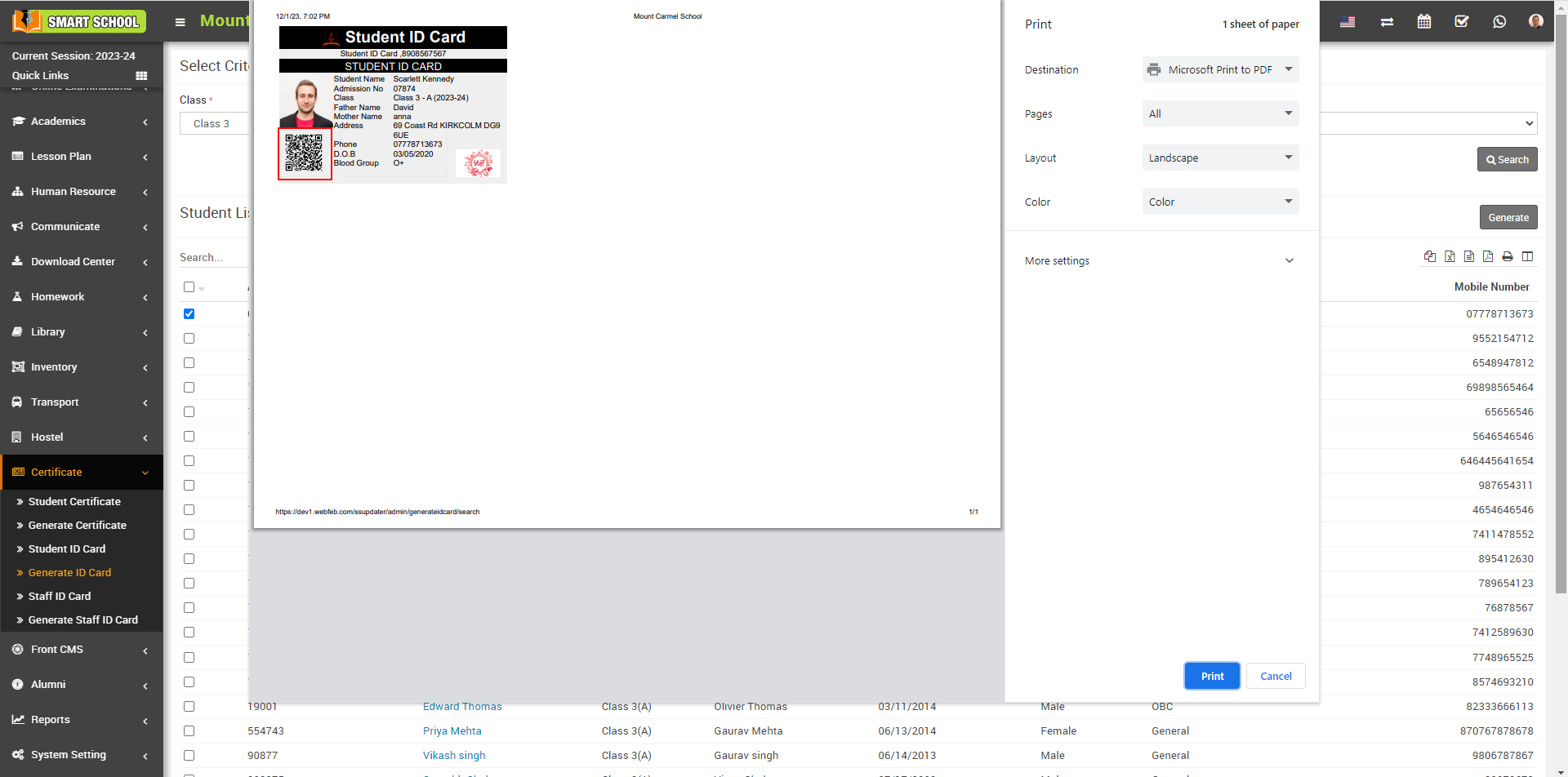Open the Destination printer dropdown

(x=1220, y=70)
